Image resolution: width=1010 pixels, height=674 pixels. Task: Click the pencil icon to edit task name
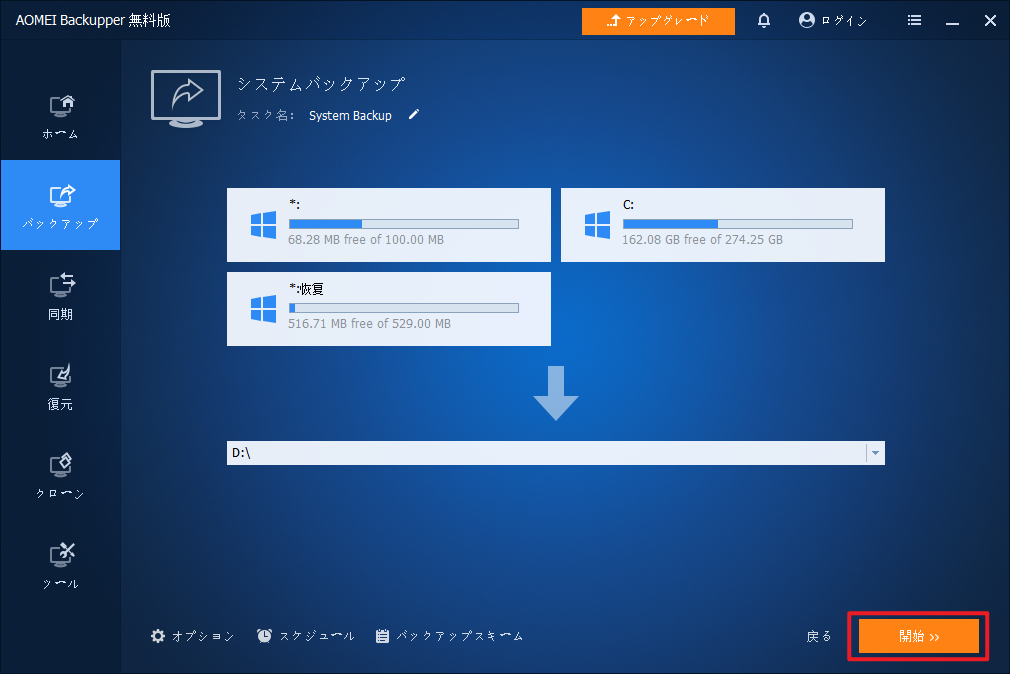click(x=414, y=115)
